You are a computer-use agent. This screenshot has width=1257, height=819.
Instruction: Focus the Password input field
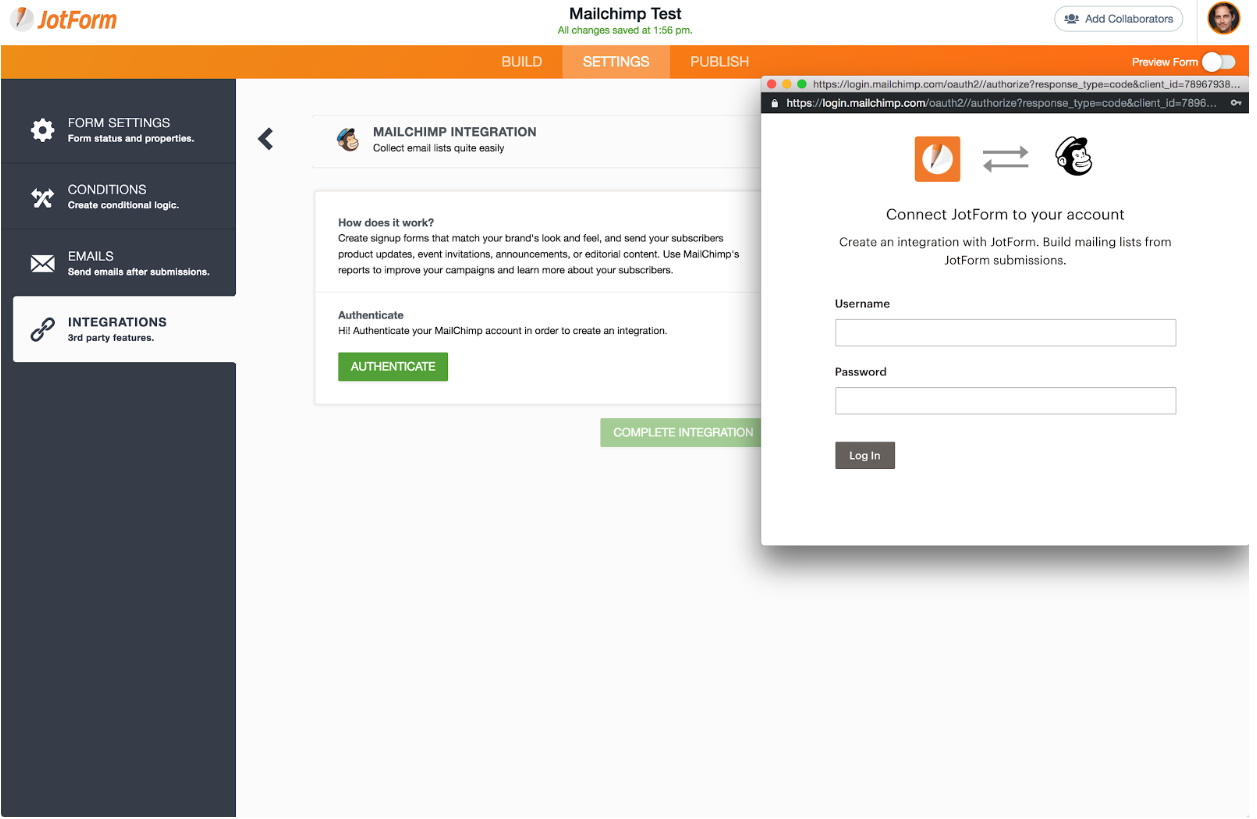[x=1005, y=401]
